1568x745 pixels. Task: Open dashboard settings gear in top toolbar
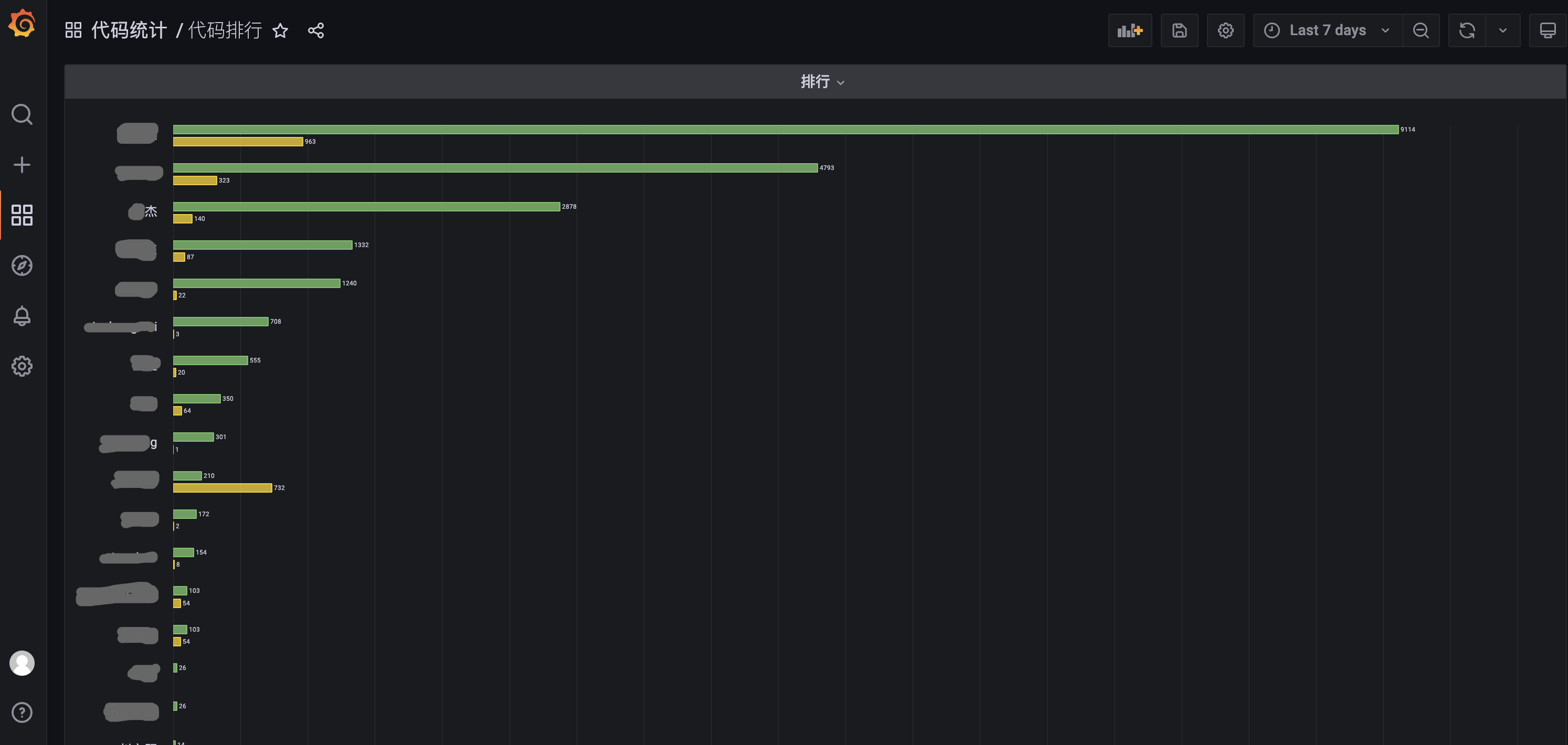click(x=1225, y=30)
